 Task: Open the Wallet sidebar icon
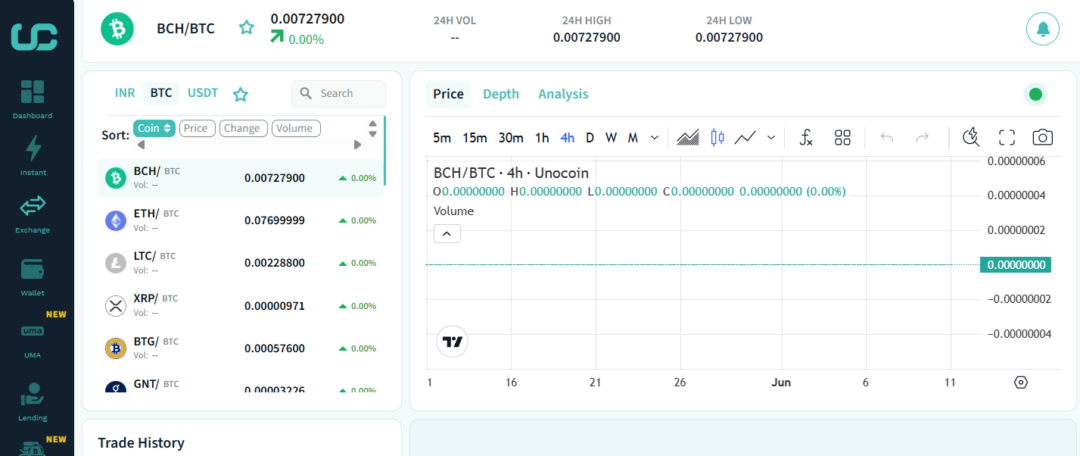pyautogui.click(x=32, y=269)
